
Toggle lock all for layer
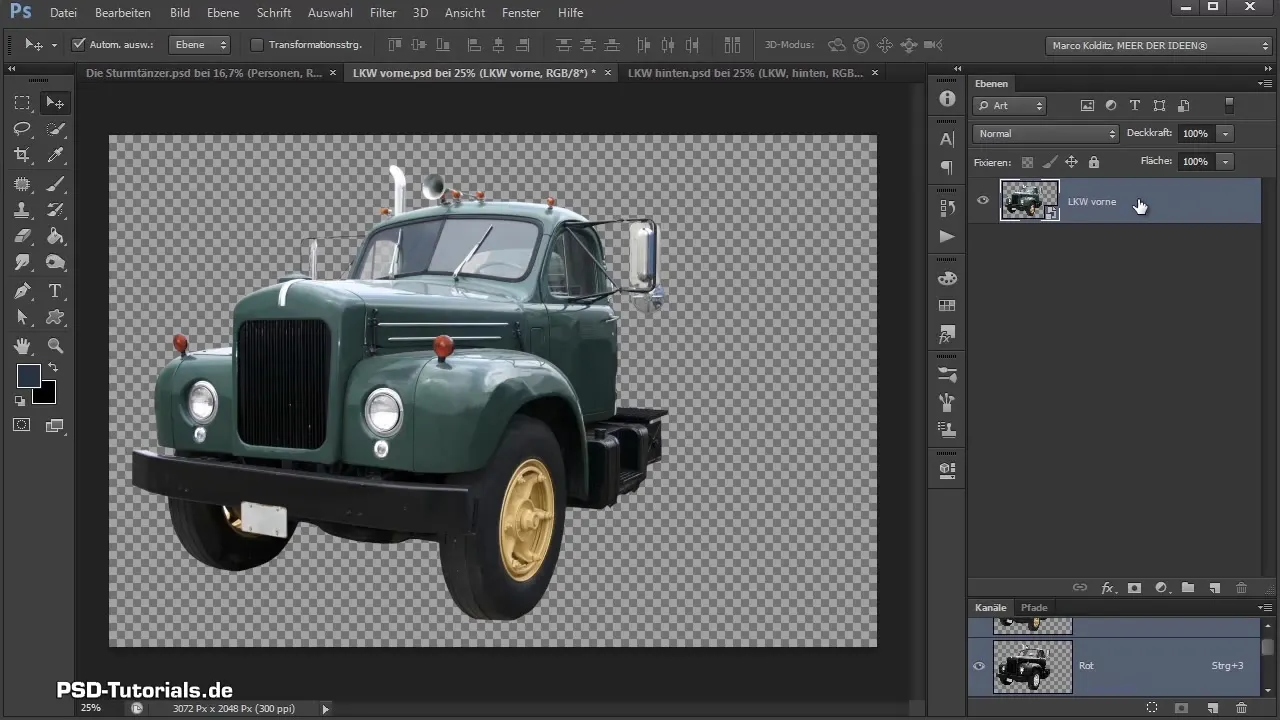click(1093, 162)
